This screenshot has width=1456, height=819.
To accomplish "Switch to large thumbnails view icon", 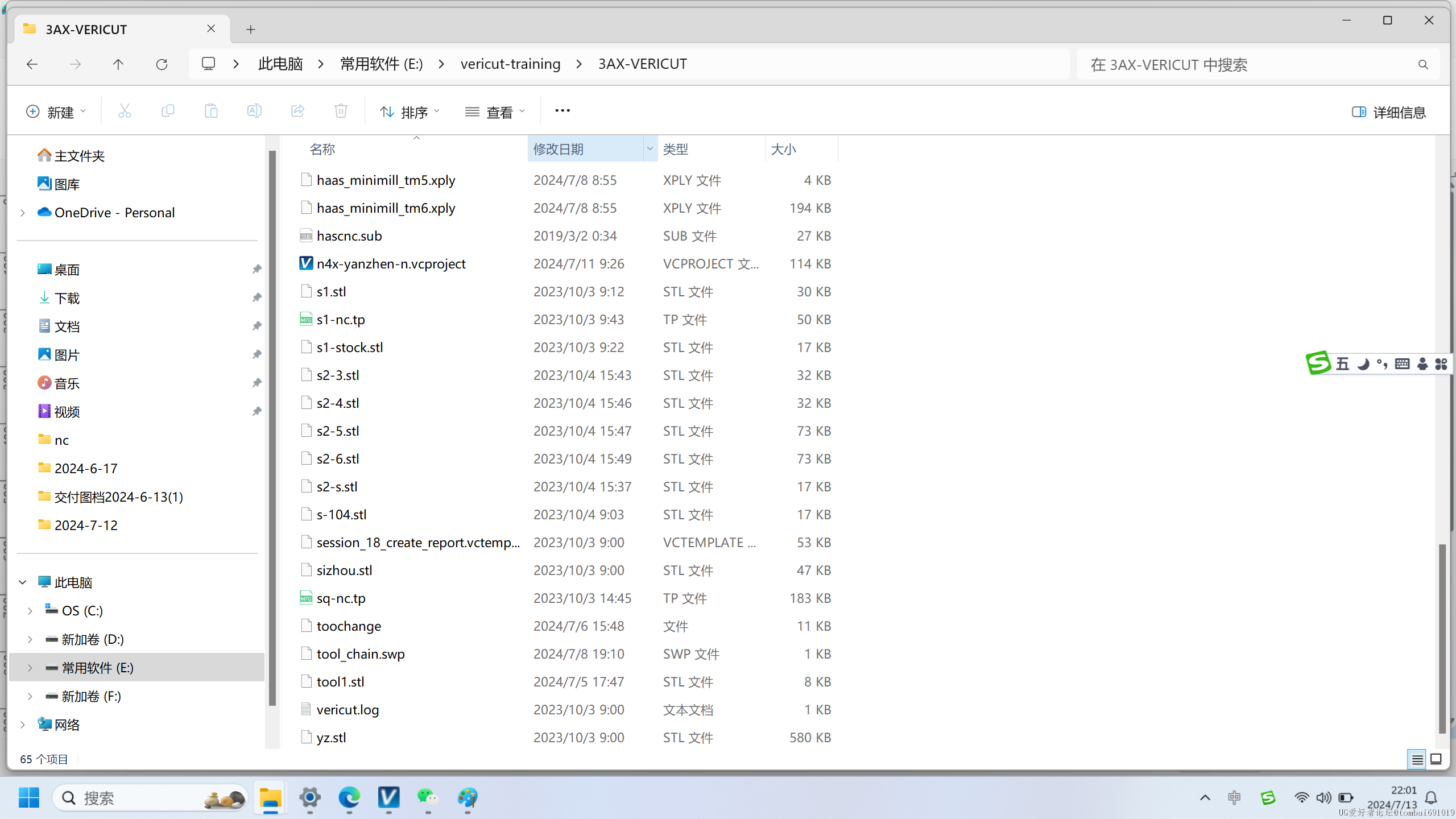I will (x=1436, y=759).
